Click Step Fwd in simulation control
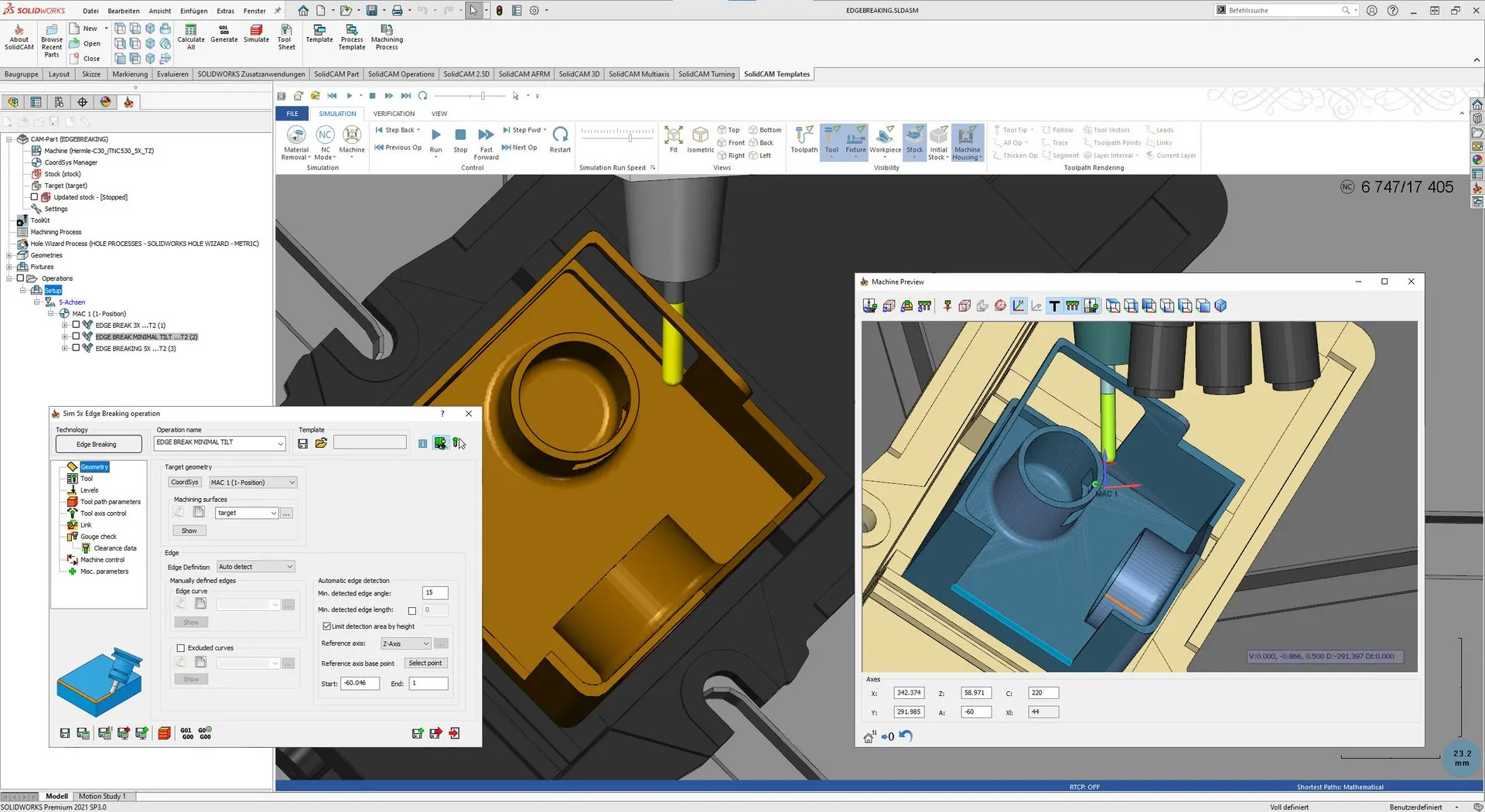Screen dimensions: 1485x812 tap(524, 130)
